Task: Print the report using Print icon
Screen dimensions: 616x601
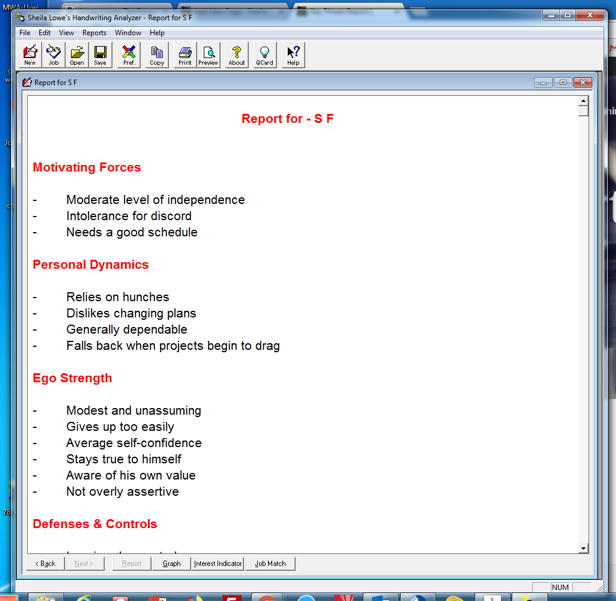Action: (185, 55)
